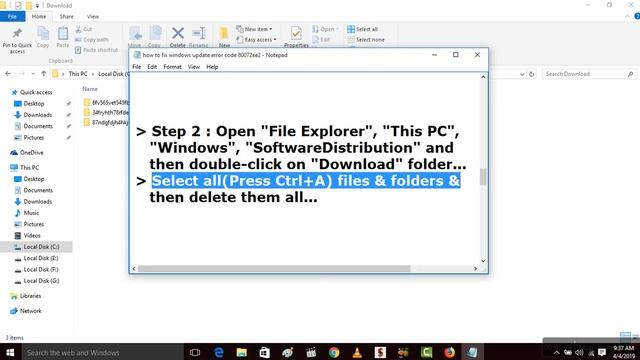
Task: Select Videos under This PC
Action: pyautogui.click(x=32, y=236)
